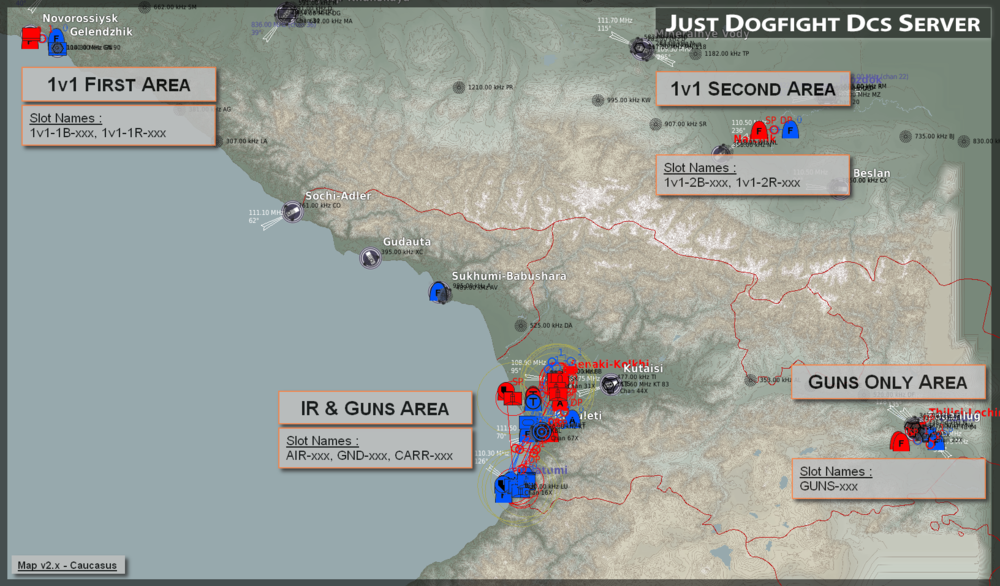Click the Novorossiysk map label
Image resolution: width=1000 pixels, height=586 pixels.
(80, 18)
